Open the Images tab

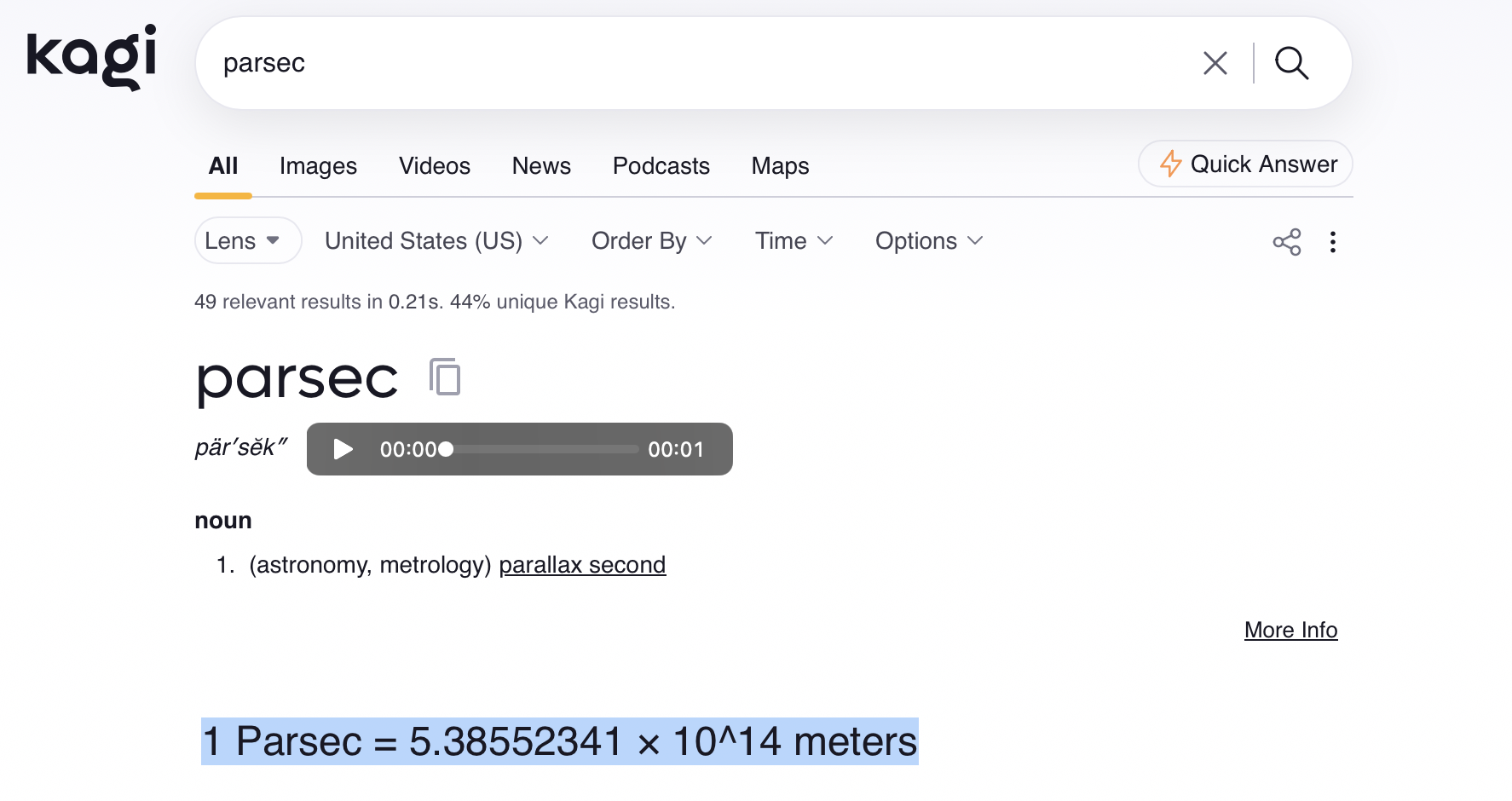tap(318, 166)
